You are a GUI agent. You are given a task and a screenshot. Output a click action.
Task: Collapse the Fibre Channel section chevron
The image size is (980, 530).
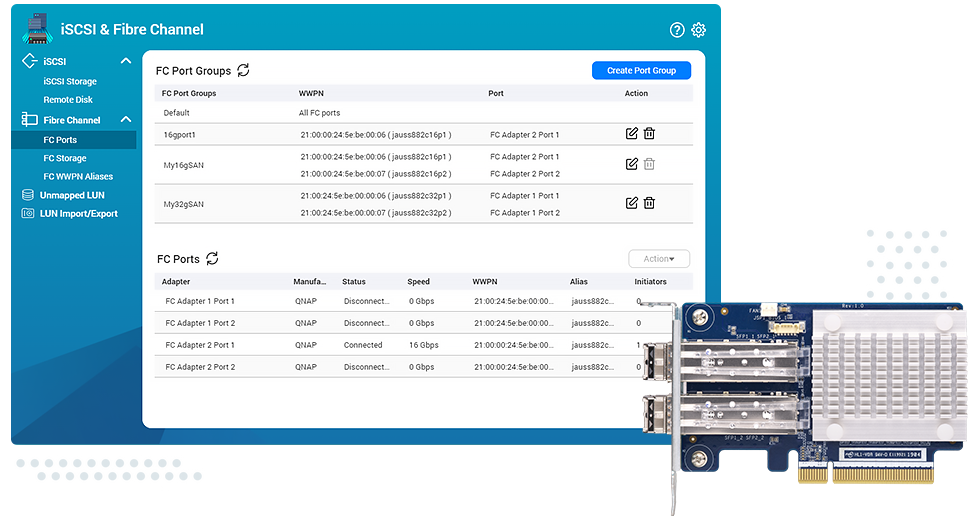[x=126, y=120]
